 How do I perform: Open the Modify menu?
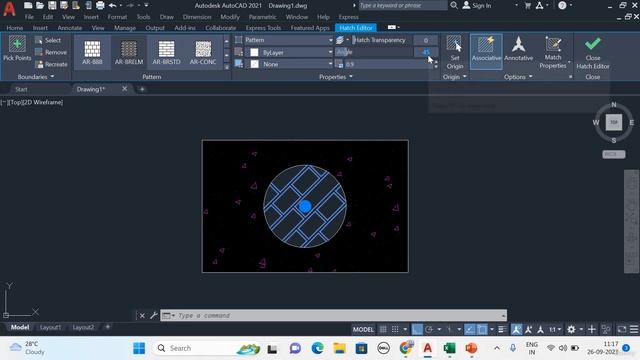[x=230, y=17]
